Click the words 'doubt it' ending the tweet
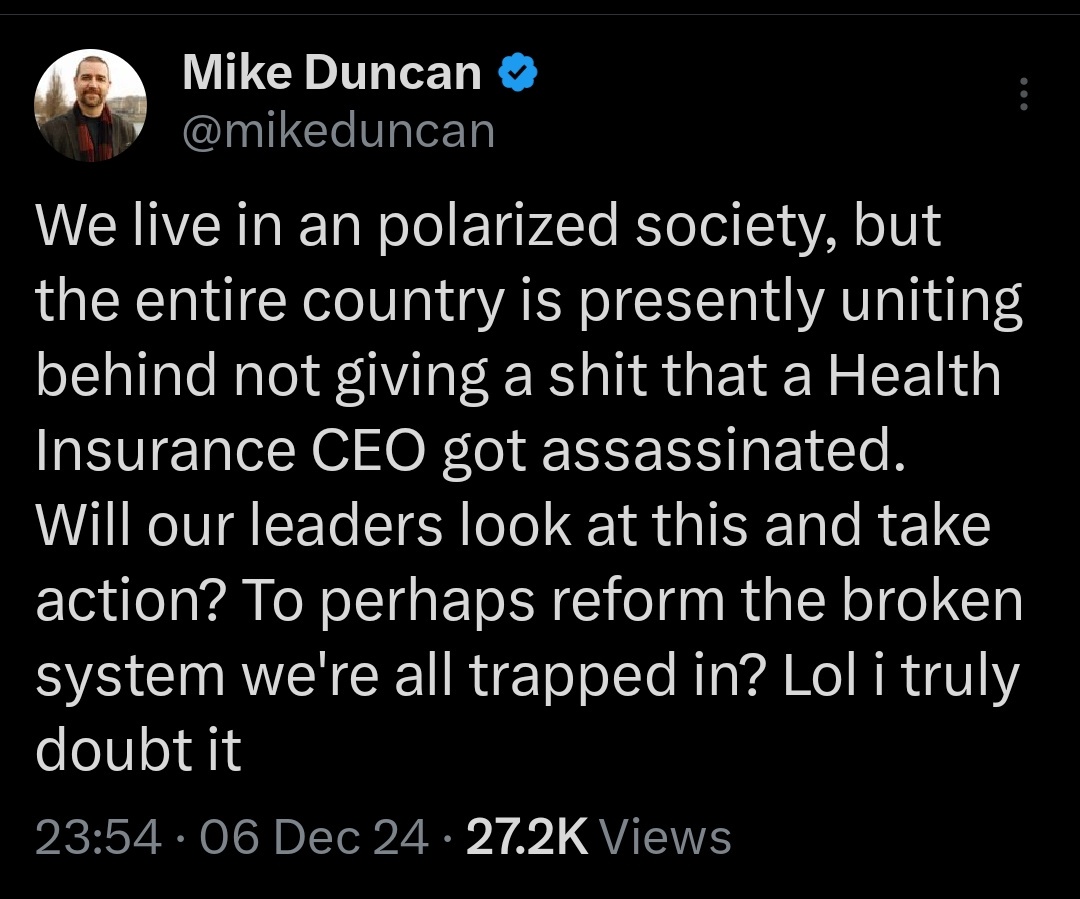 coord(138,750)
